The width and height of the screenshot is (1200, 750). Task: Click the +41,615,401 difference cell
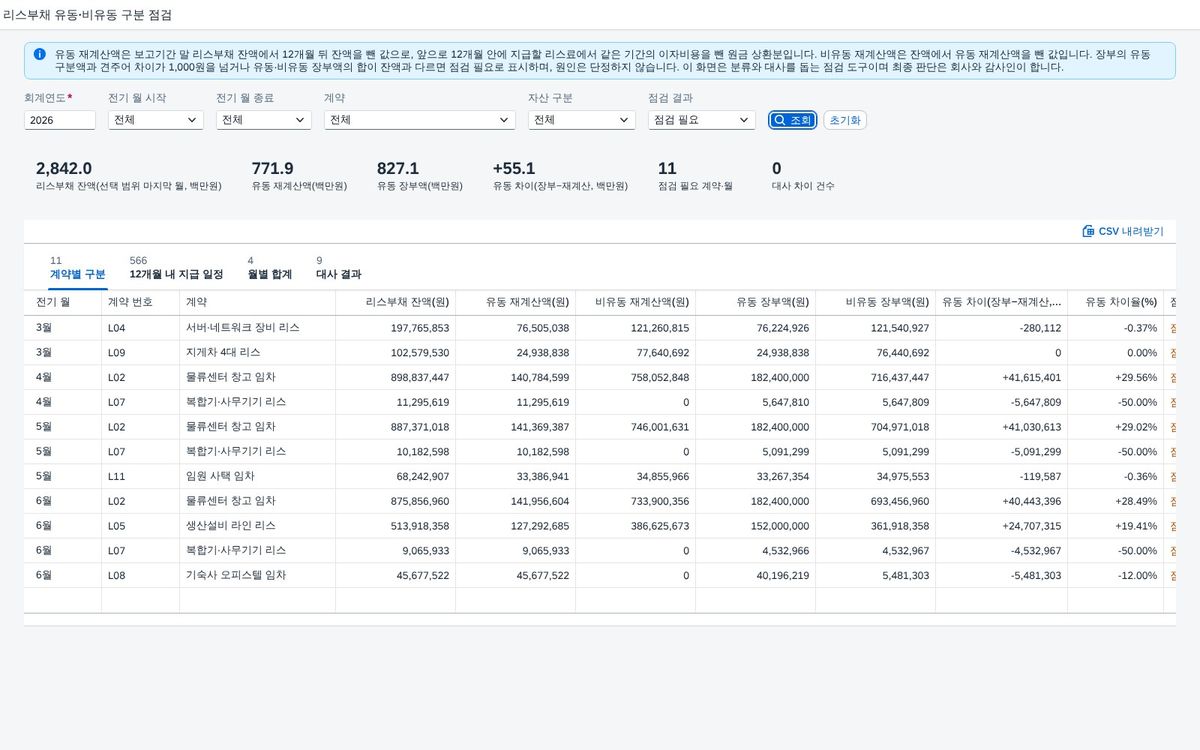[1001, 378]
